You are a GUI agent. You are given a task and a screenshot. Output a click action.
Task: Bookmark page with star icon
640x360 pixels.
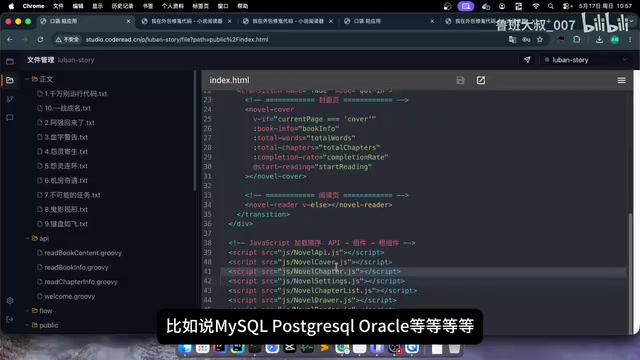pyautogui.click(x=540, y=40)
